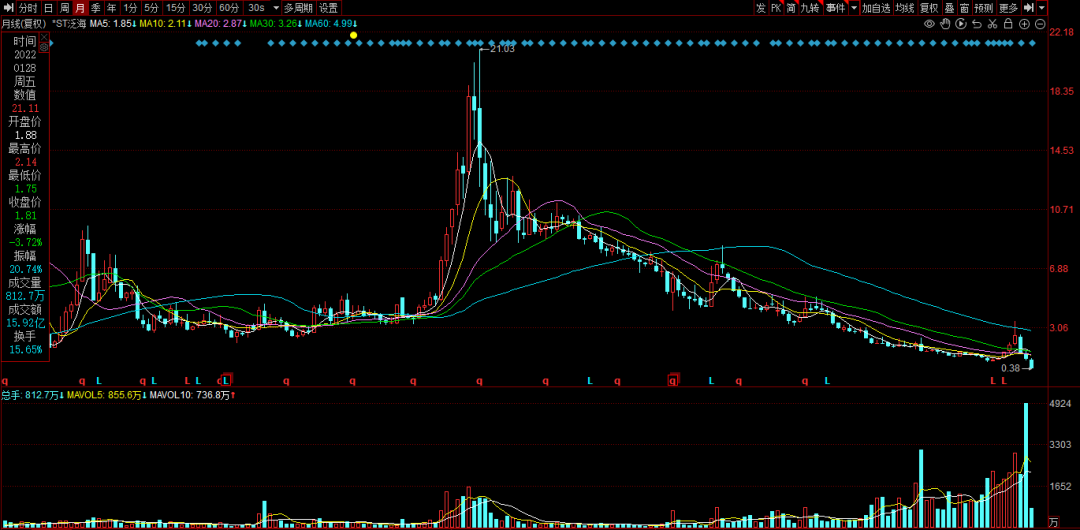The height and width of the screenshot is (530, 1080).
Task: Open the dropdown arrow next to 事件
Action: click(x=854, y=8)
